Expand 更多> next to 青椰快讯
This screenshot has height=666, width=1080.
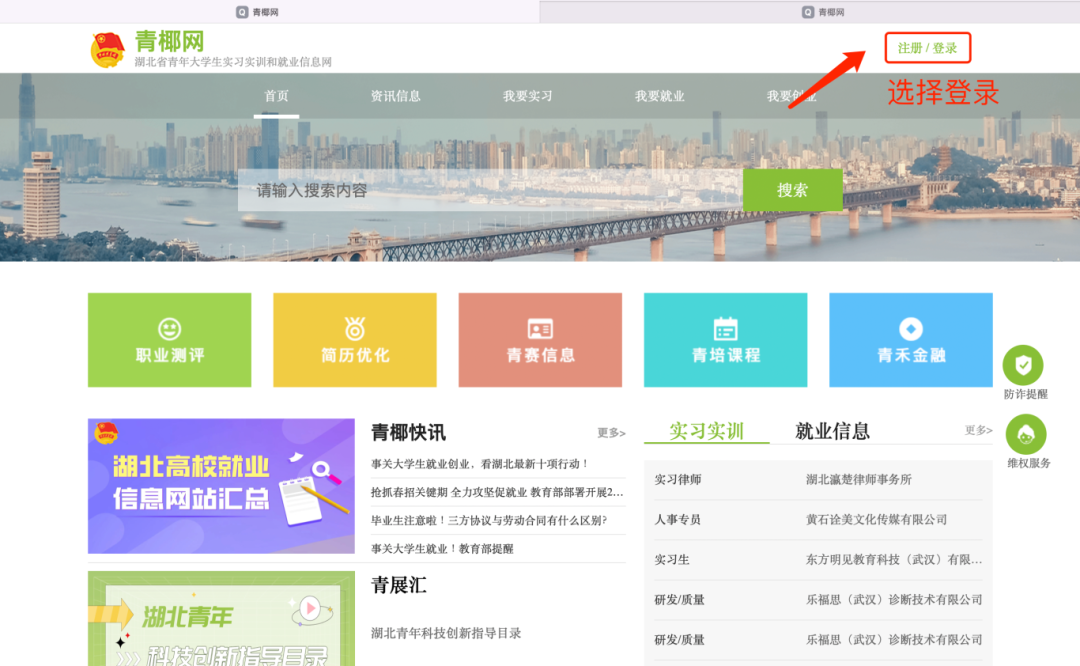tap(611, 433)
